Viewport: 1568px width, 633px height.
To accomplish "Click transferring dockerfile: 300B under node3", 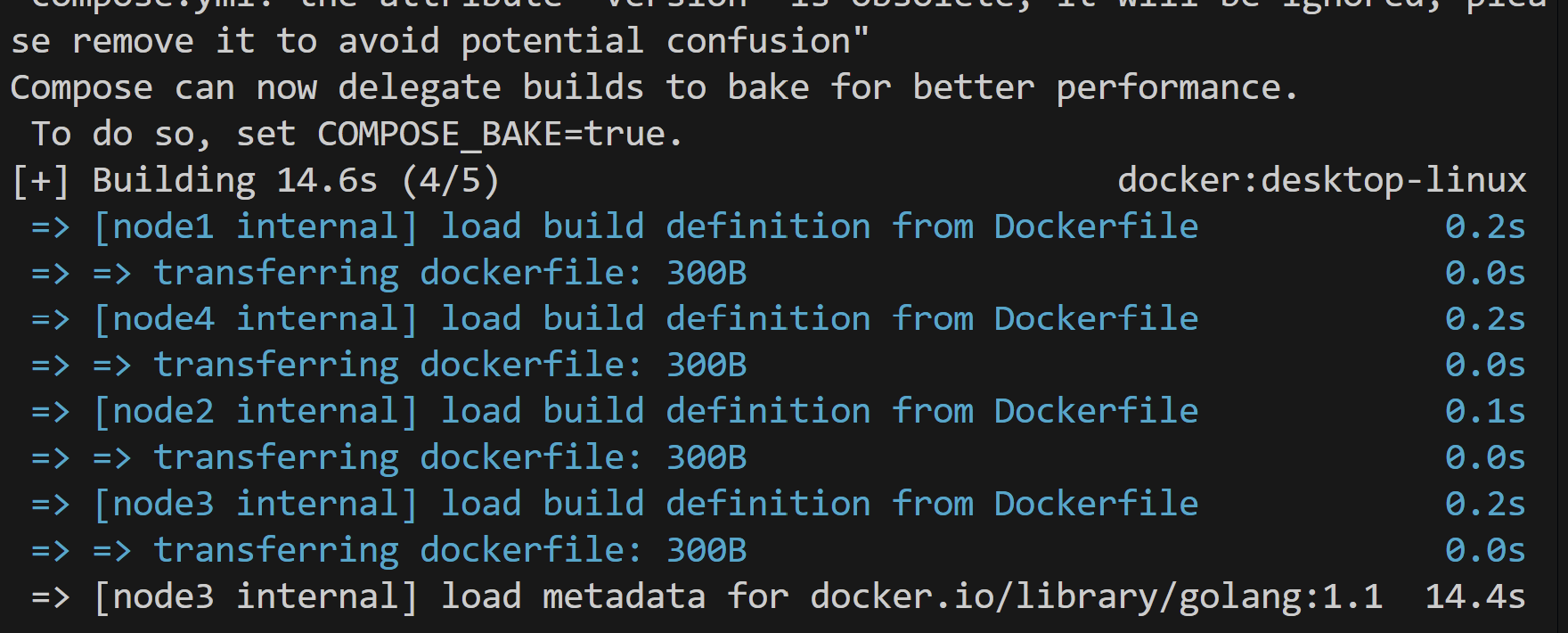I will pos(451,550).
